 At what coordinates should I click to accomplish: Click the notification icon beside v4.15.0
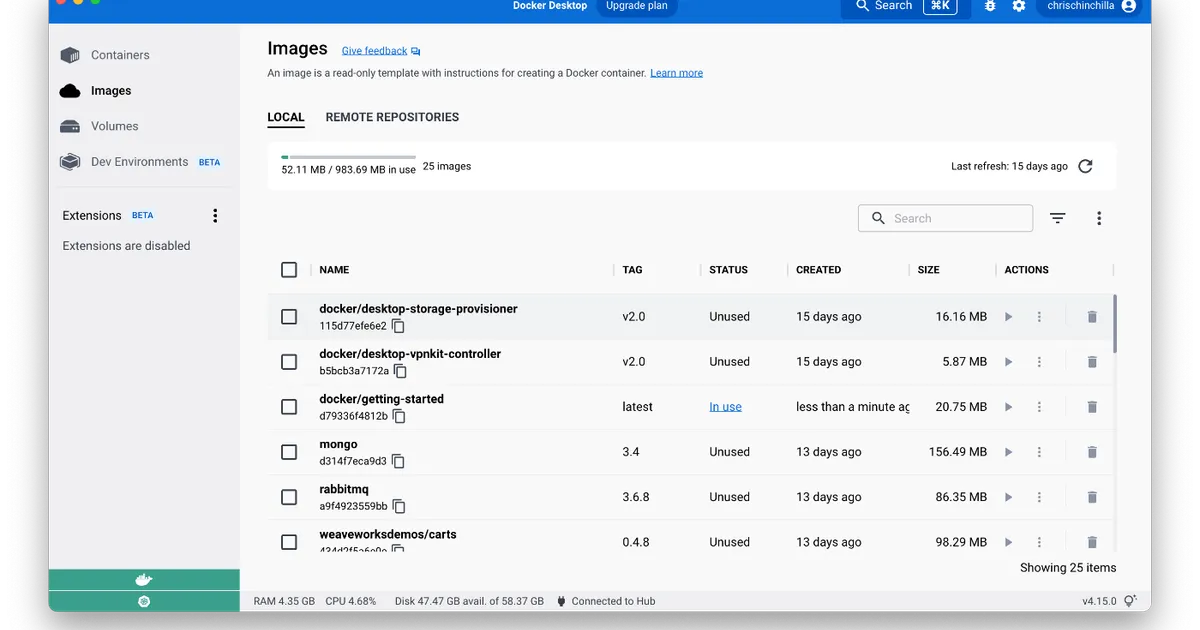1130,601
